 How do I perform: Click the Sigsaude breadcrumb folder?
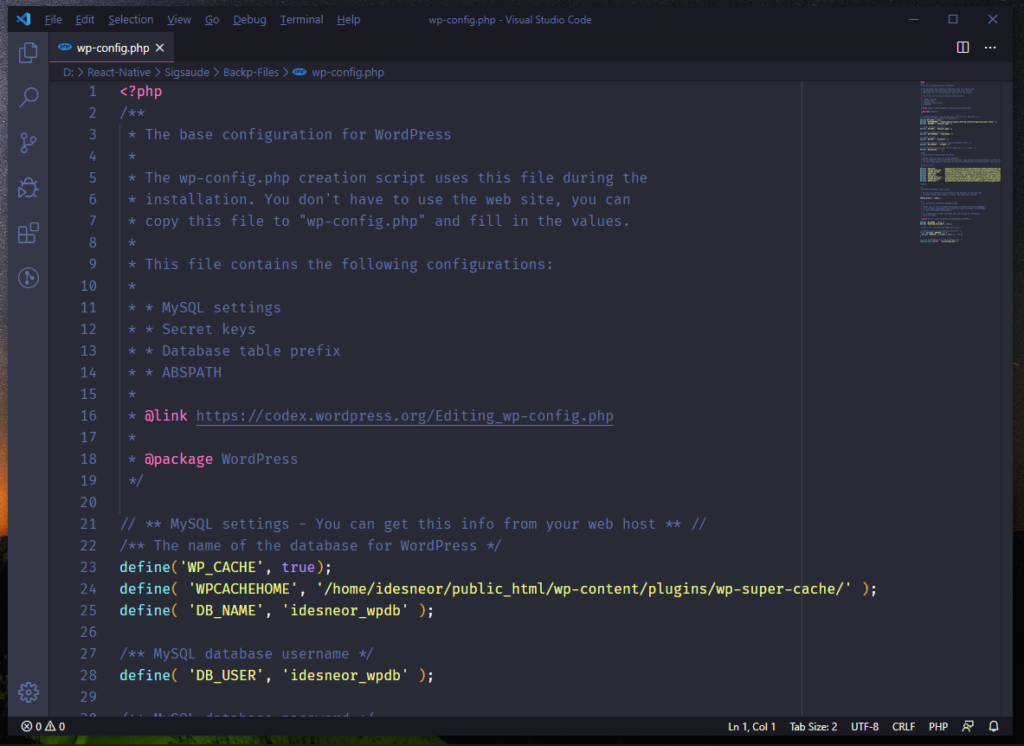(x=187, y=72)
